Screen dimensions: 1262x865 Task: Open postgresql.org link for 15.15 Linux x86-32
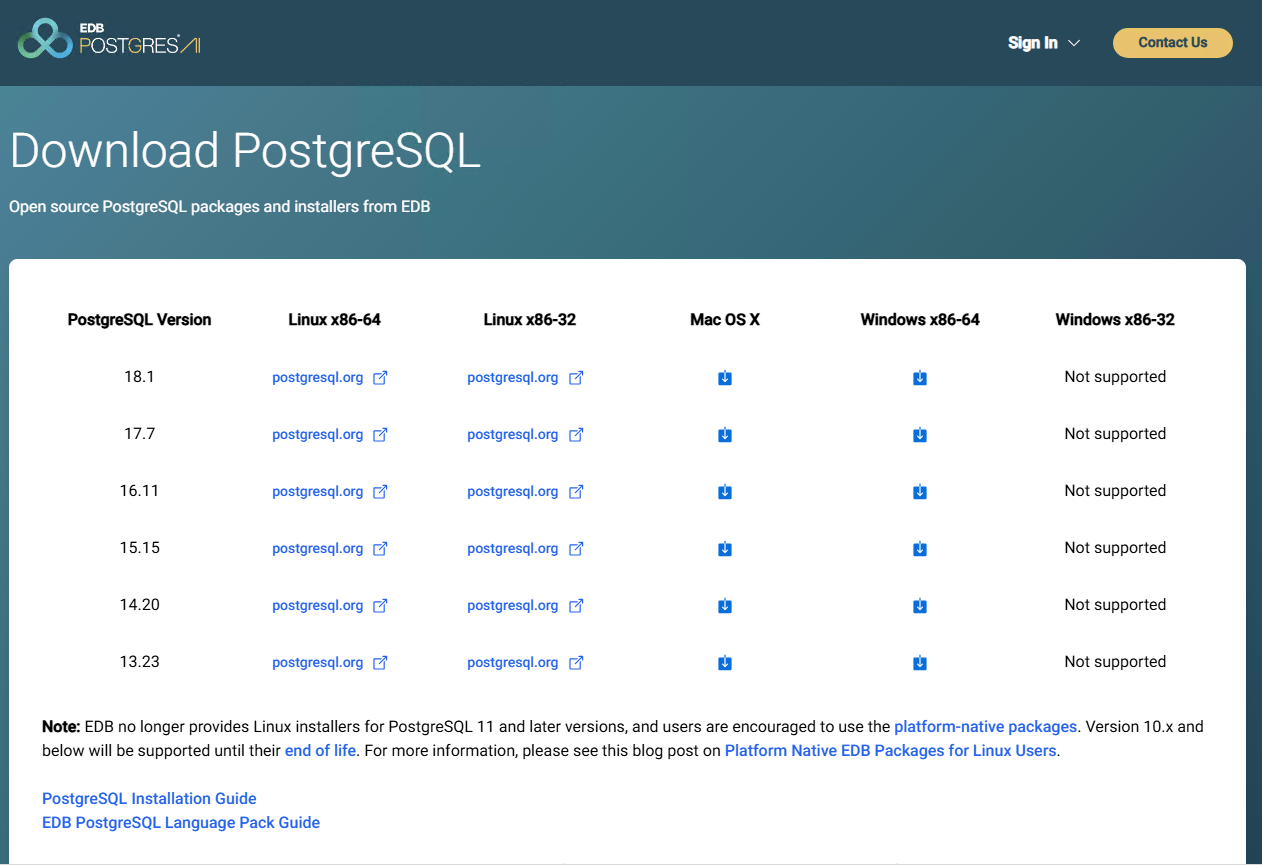(x=512, y=549)
